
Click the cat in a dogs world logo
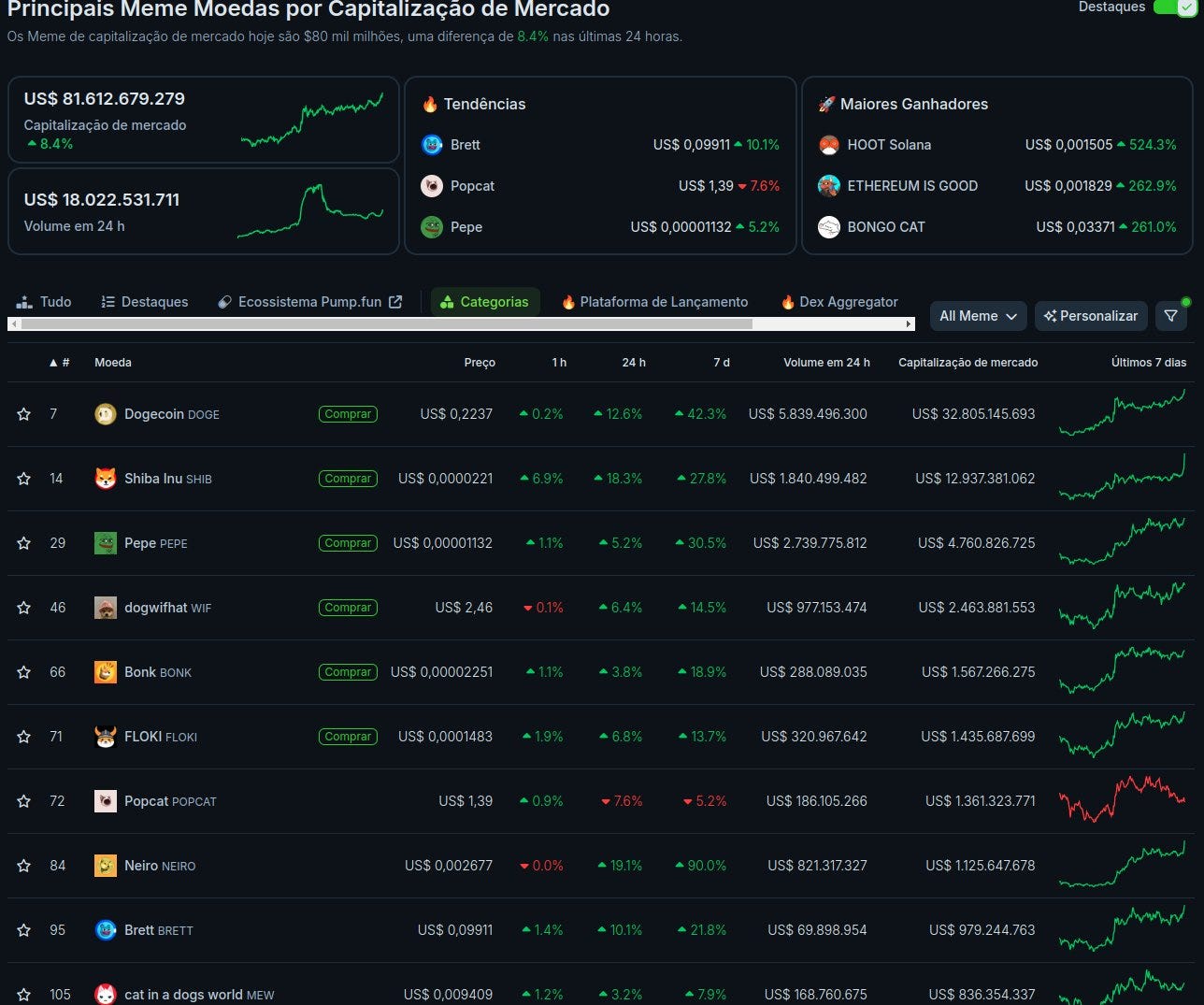tap(106, 995)
